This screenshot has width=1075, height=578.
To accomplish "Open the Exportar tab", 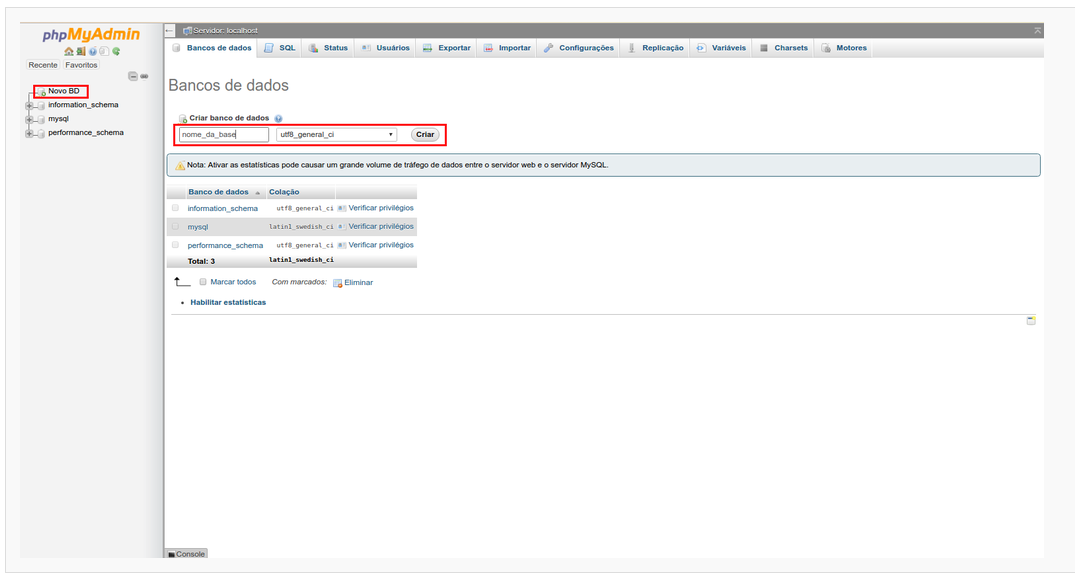I will (x=446, y=48).
